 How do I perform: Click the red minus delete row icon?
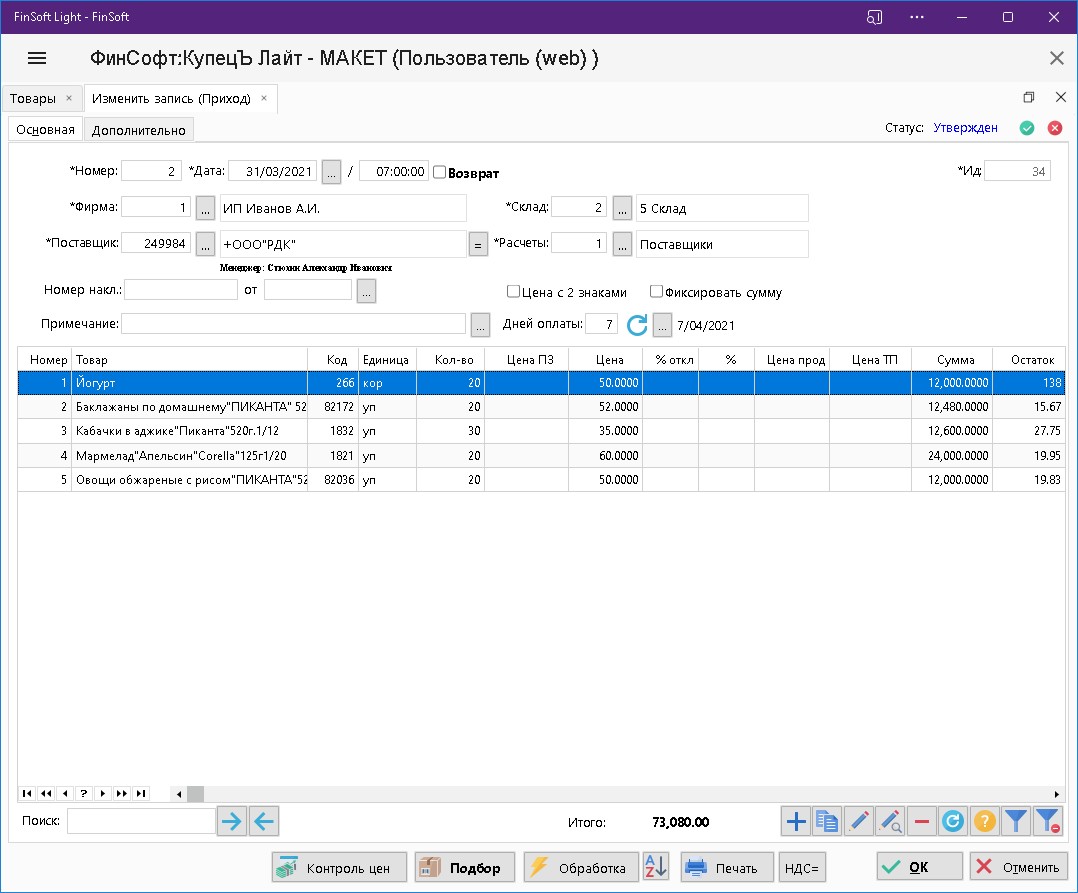[x=921, y=822]
